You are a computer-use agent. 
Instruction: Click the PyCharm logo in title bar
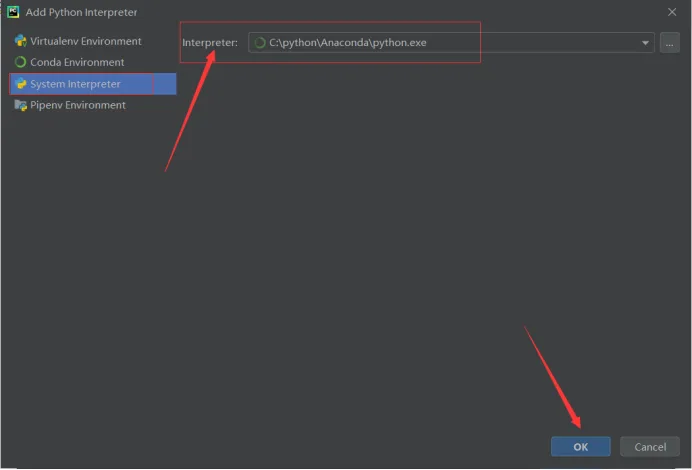click(13, 12)
